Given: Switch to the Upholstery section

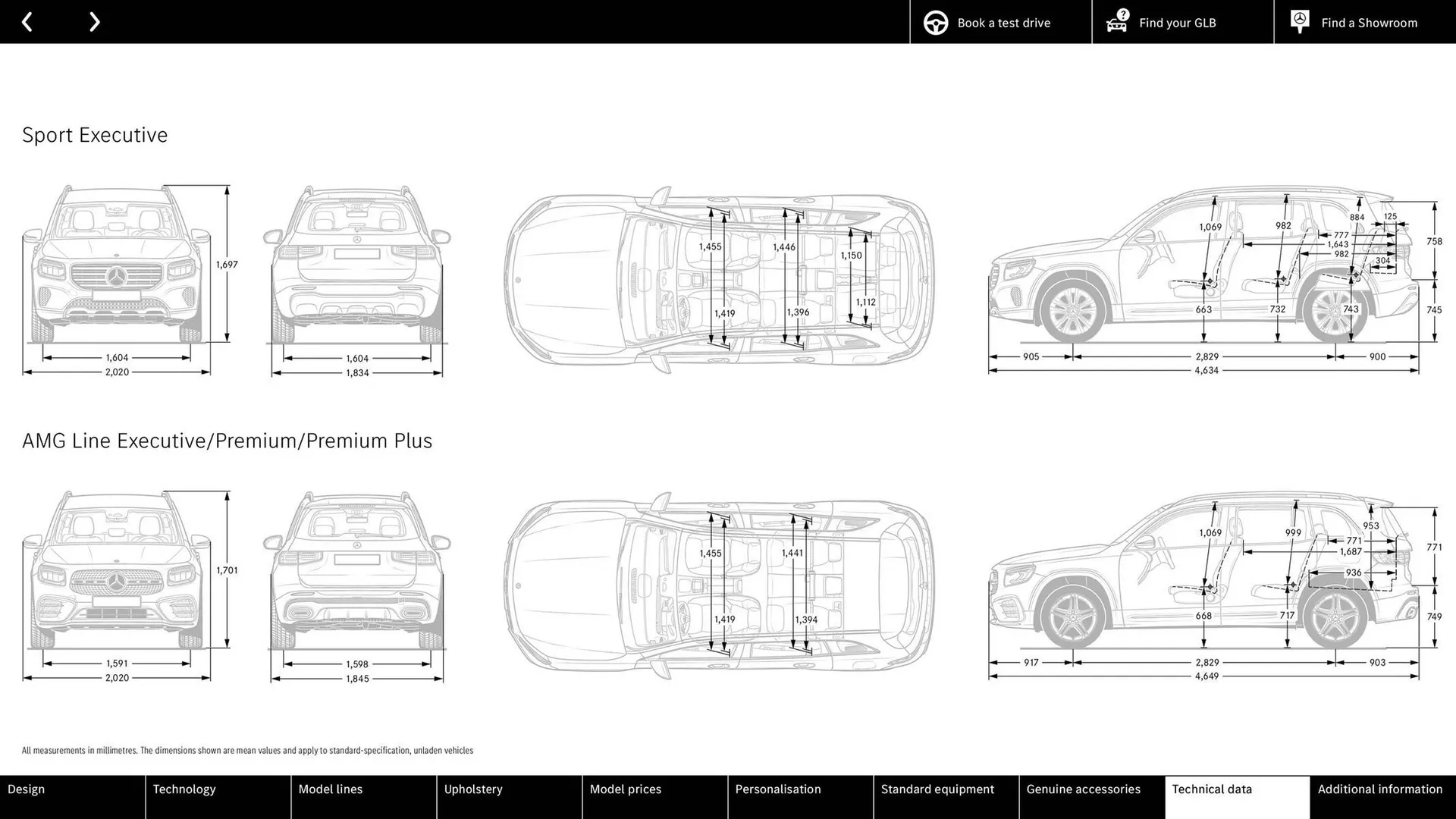Looking at the screenshot, I should click(x=474, y=789).
